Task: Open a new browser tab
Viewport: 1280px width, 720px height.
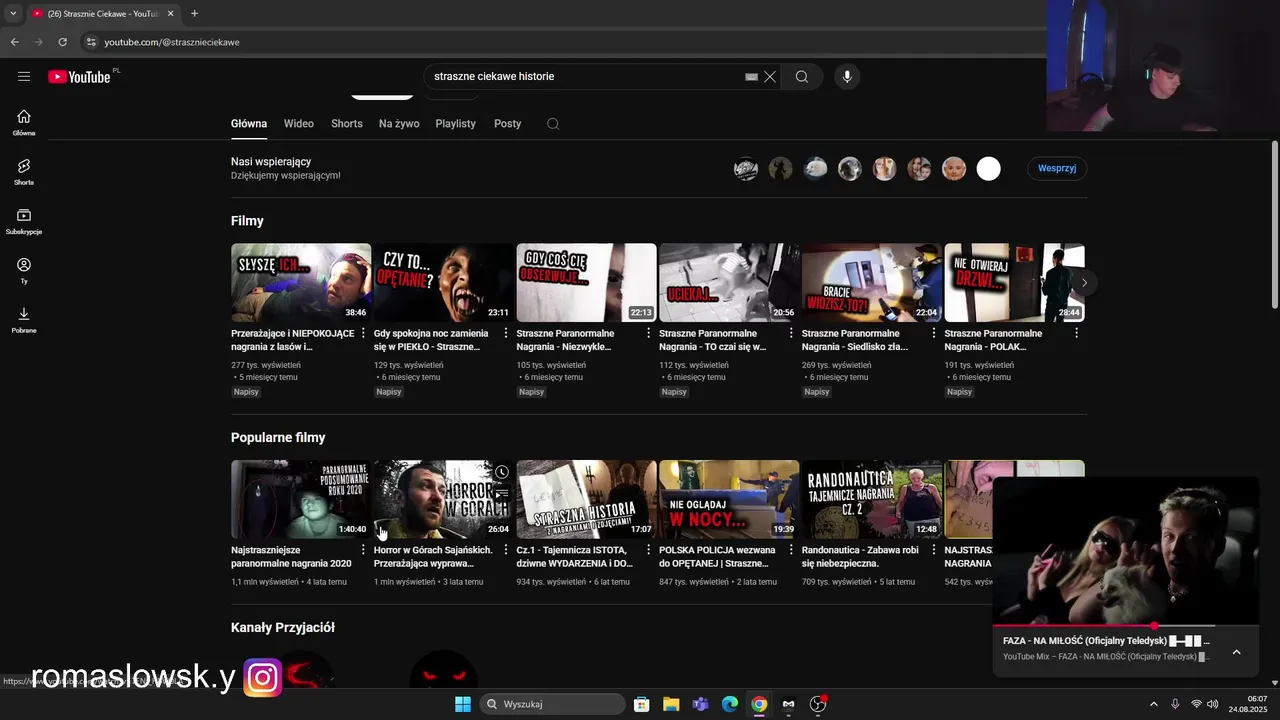Action: click(194, 13)
